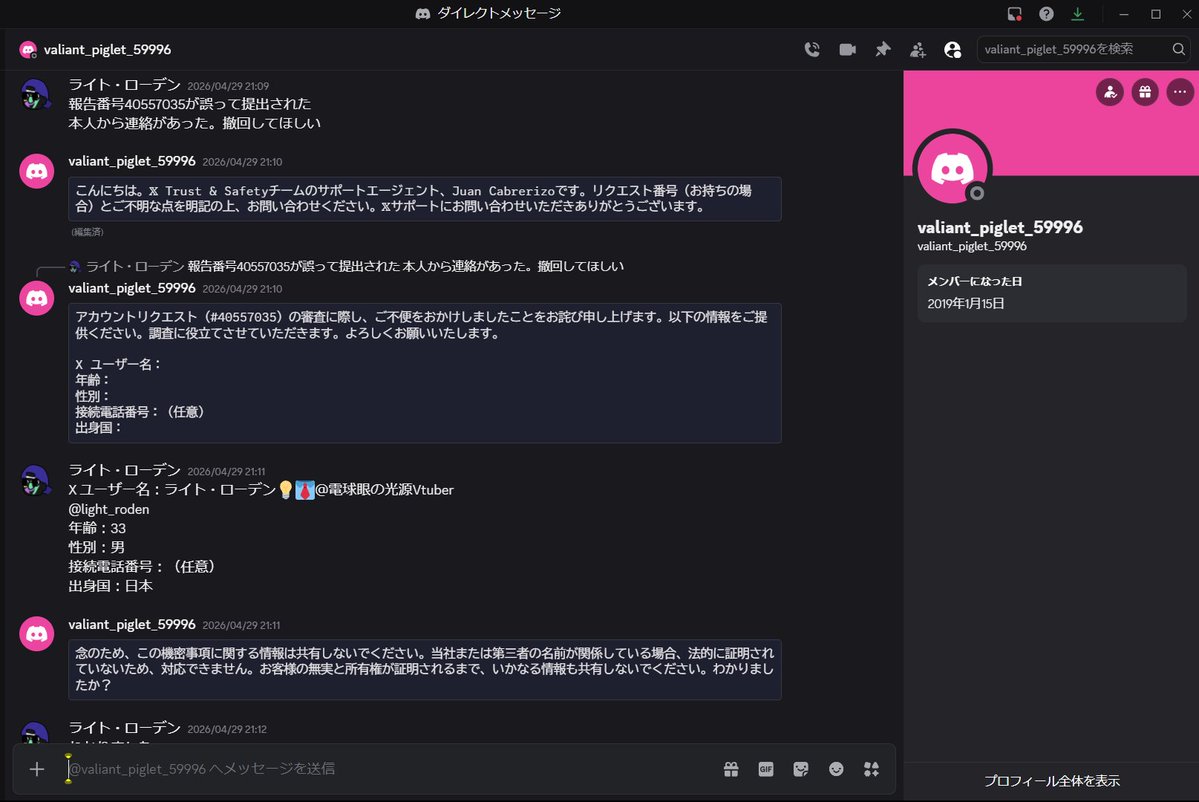Click the valiant_piglet_59996 avatar at 21:11 message

click(x=36, y=634)
